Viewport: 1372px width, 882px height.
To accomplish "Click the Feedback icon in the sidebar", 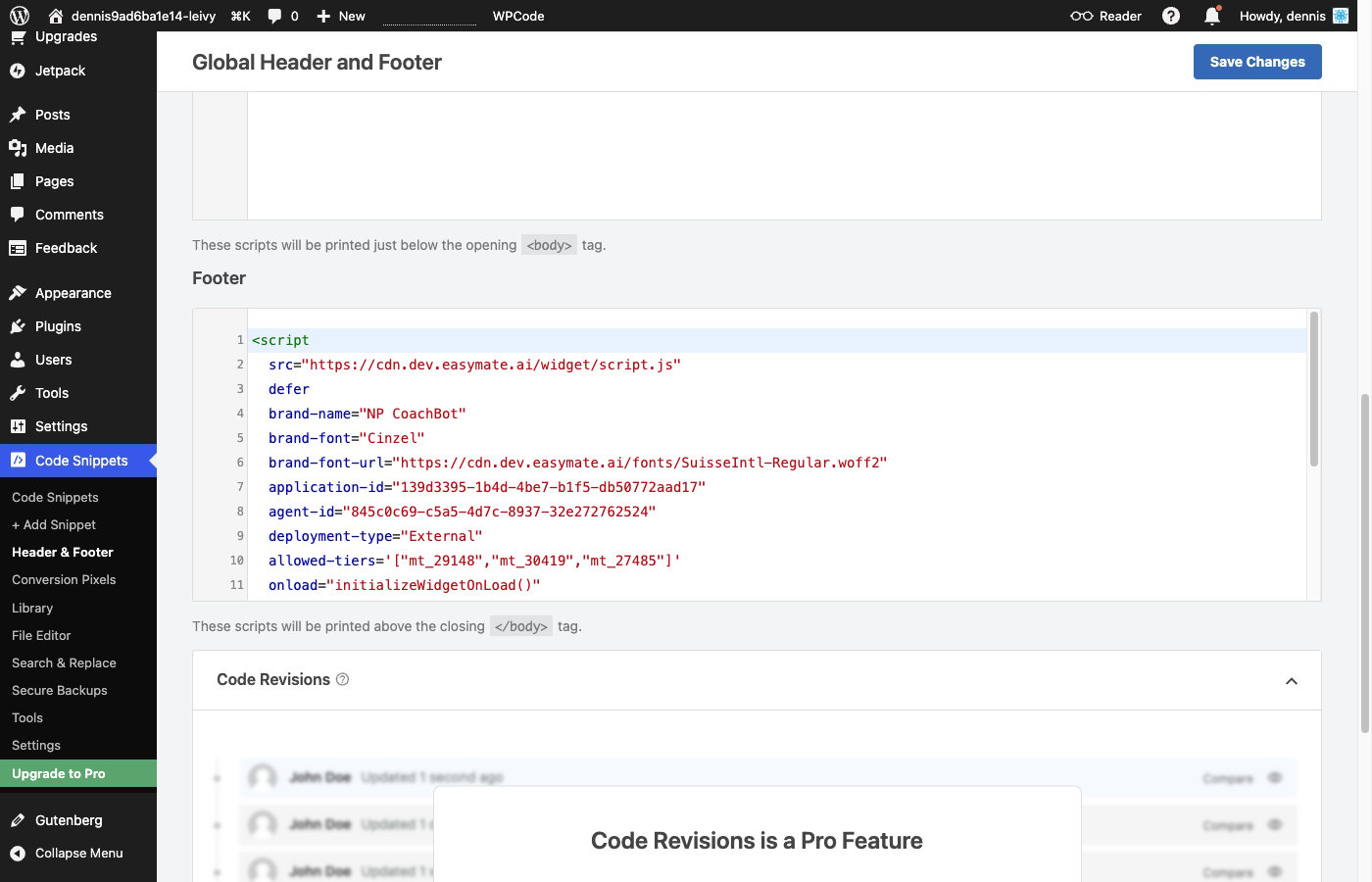I will 18,248.
